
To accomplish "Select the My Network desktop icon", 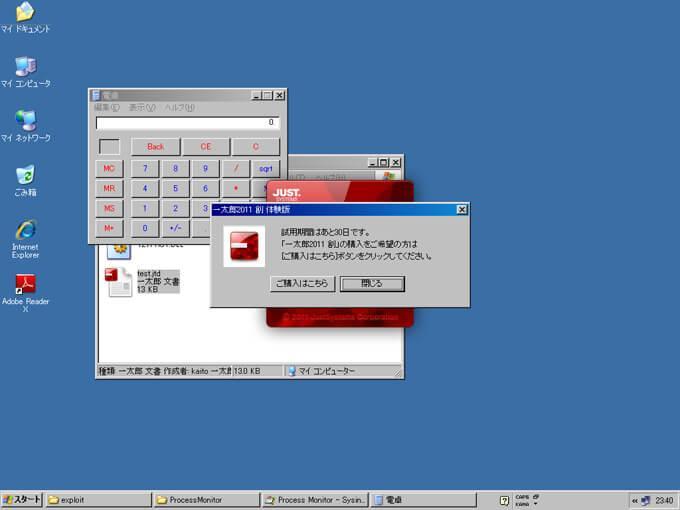I will pyautogui.click(x=25, y=121).
